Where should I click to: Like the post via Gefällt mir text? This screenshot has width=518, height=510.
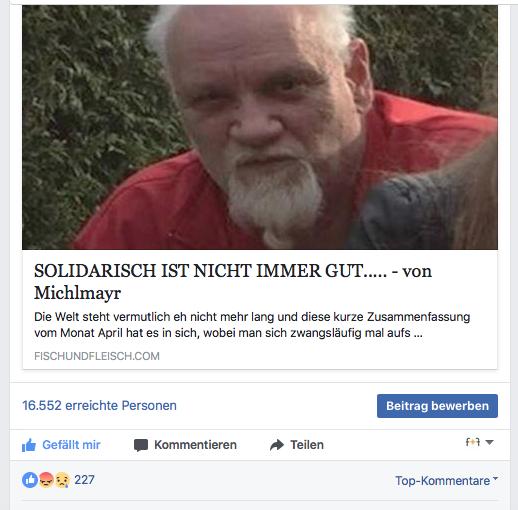pyautogui.click(x=71, y=445)
